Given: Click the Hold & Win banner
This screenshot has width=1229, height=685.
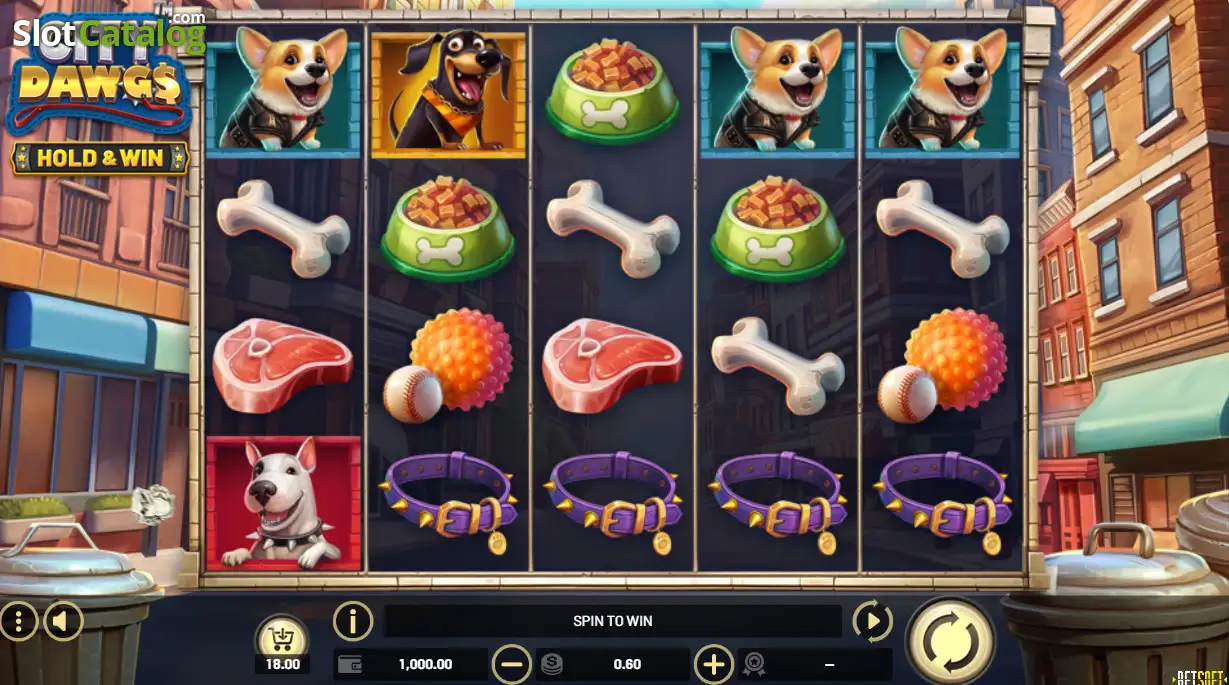Looking at the screenshot, I should 100,158.
